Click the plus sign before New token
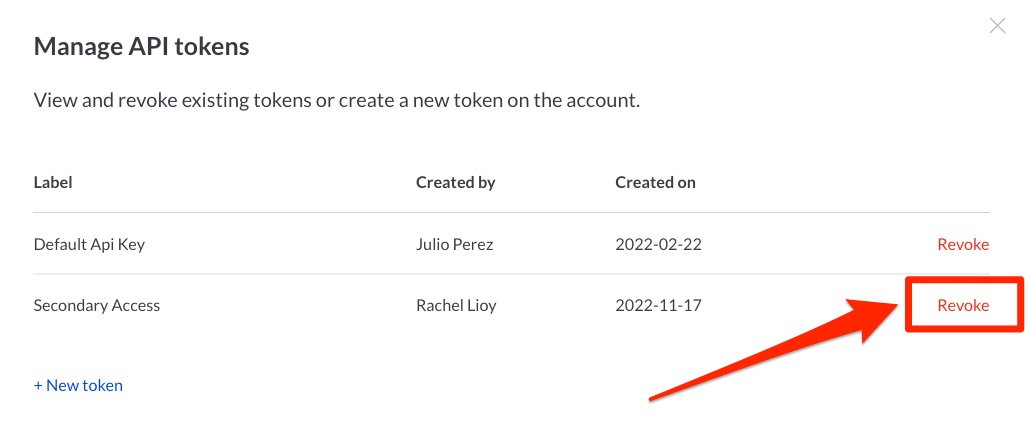This screenshot has height=431, width=1025. click(x=38, y=385)
